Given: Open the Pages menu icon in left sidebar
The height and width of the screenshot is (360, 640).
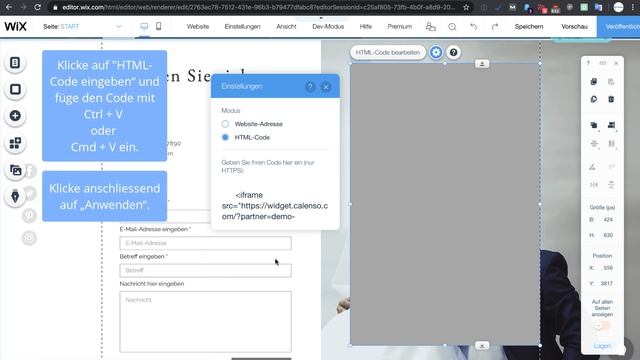Looking at the screenshot, I should pyautogui.click(x=15, y=62).
